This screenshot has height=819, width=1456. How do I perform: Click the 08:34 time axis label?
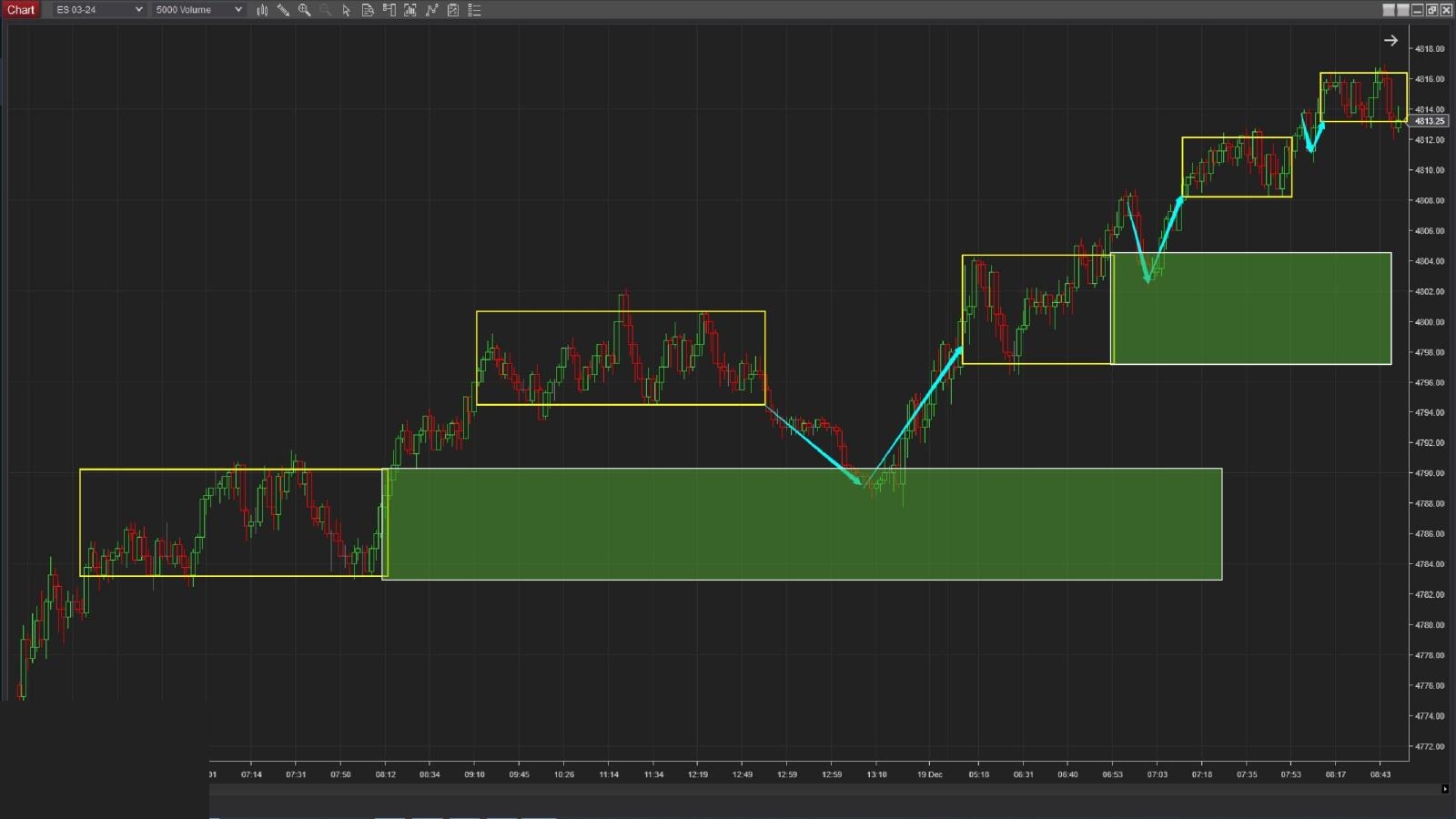click(x=430, y=775)
